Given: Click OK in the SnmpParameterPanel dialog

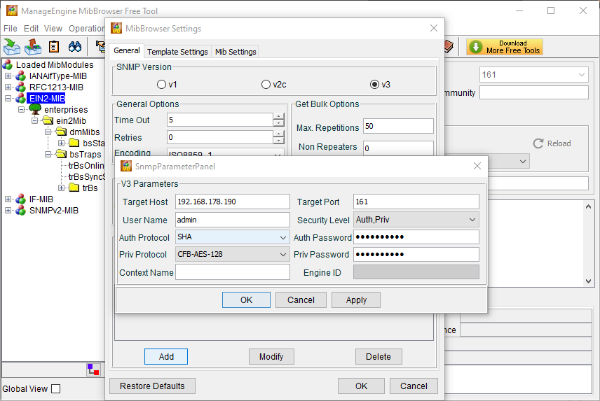Looking at the screenshot, I should [x=246, y=300].
